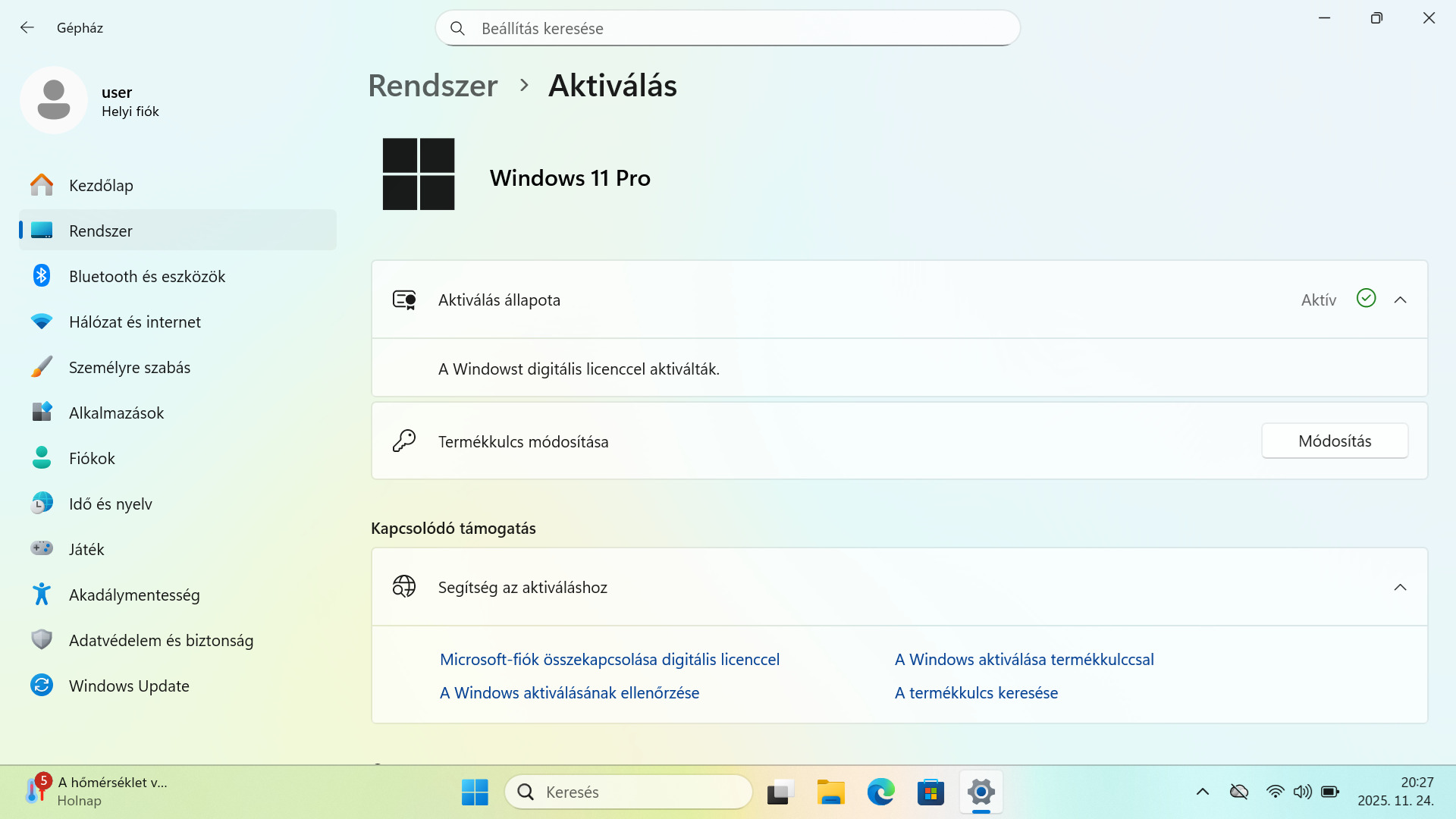Open Adatvédelem és biztonság settings
The height and width of the screenshot is (819, 1456).
(x=161, y=640)
